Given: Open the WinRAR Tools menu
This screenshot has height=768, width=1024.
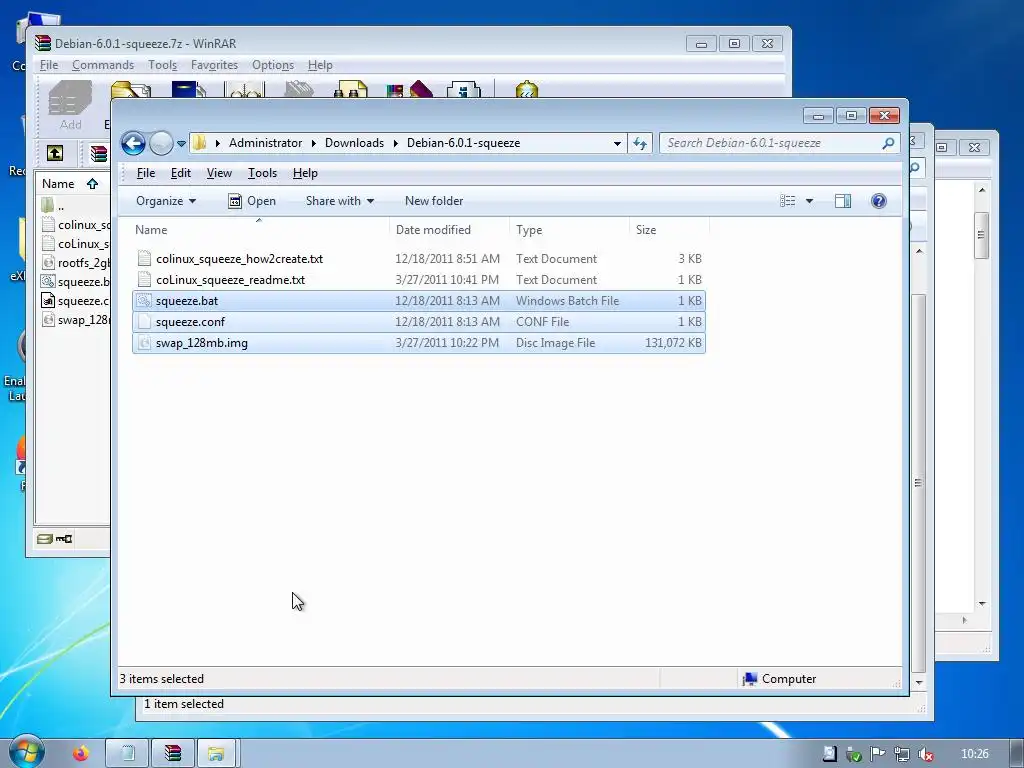Looking at the screenshot, I should pyautogui.click(x=163, y=65).
